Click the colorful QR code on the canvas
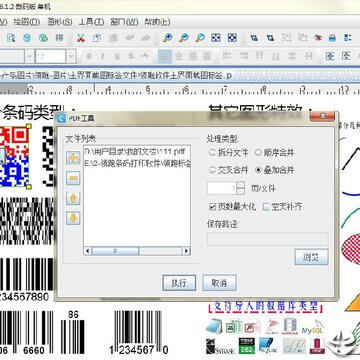The height and width of the screenshot is (360, 360). point(14,156)
